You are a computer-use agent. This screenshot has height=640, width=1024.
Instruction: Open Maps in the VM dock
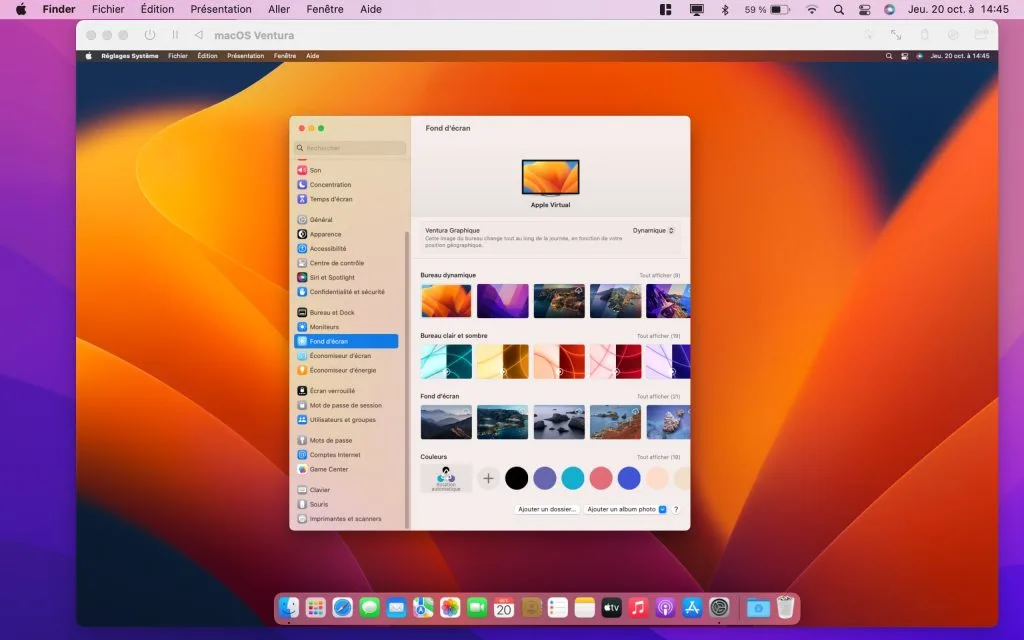click(x=423, y=608)
